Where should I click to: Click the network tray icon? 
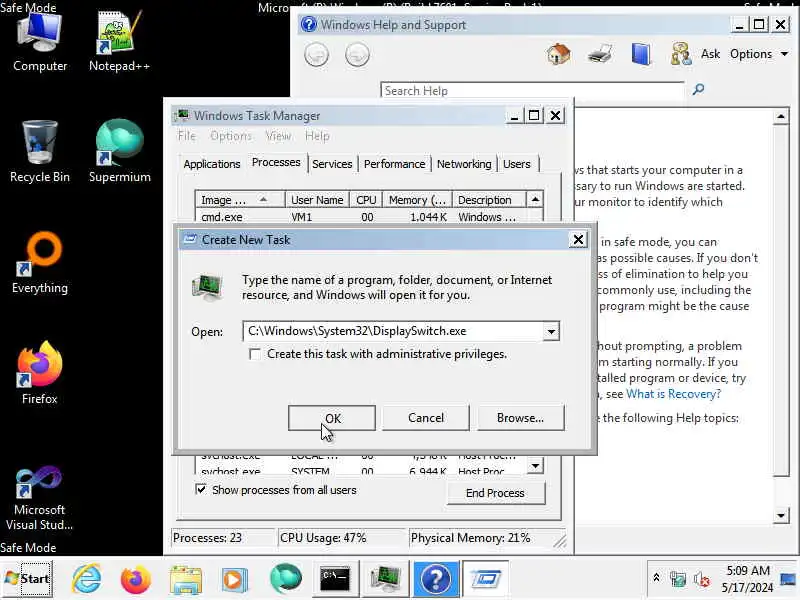click(678, 579)
